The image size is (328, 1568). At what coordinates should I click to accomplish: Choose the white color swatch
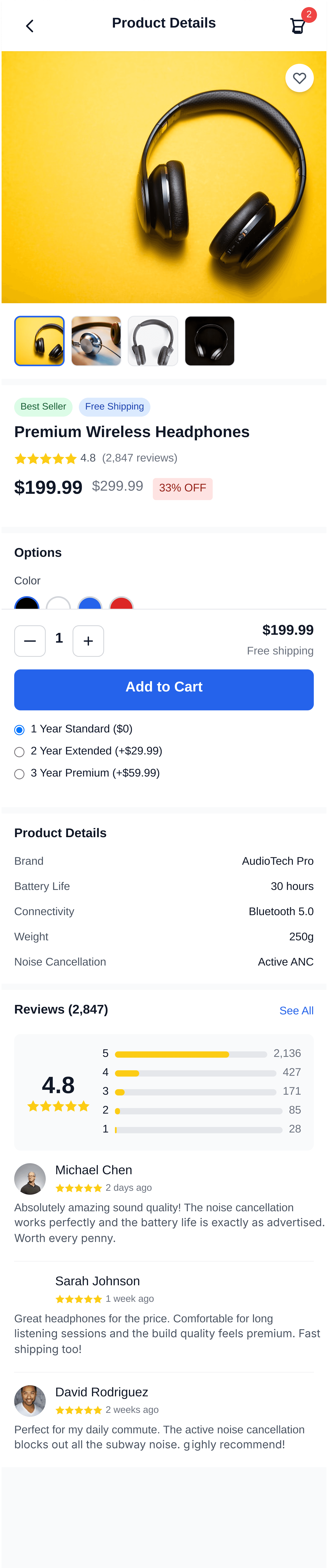point(59,604)
